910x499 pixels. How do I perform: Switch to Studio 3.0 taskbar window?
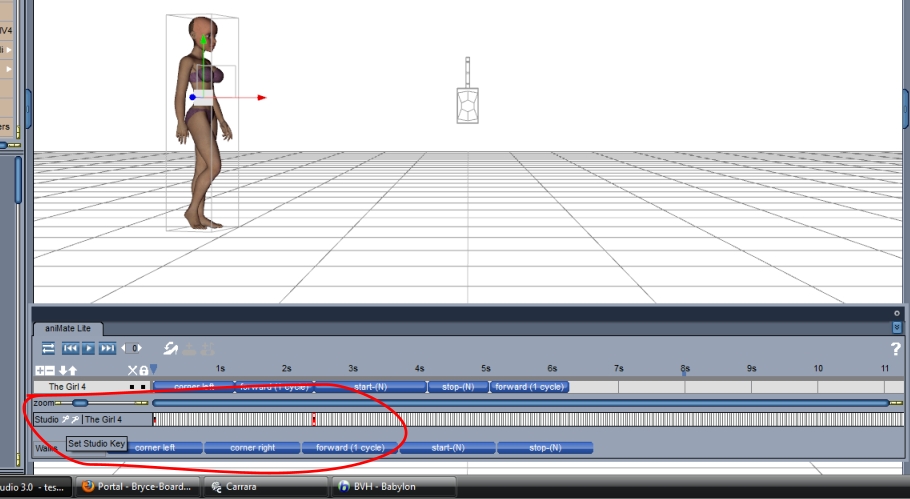click(x=35, y=487)
